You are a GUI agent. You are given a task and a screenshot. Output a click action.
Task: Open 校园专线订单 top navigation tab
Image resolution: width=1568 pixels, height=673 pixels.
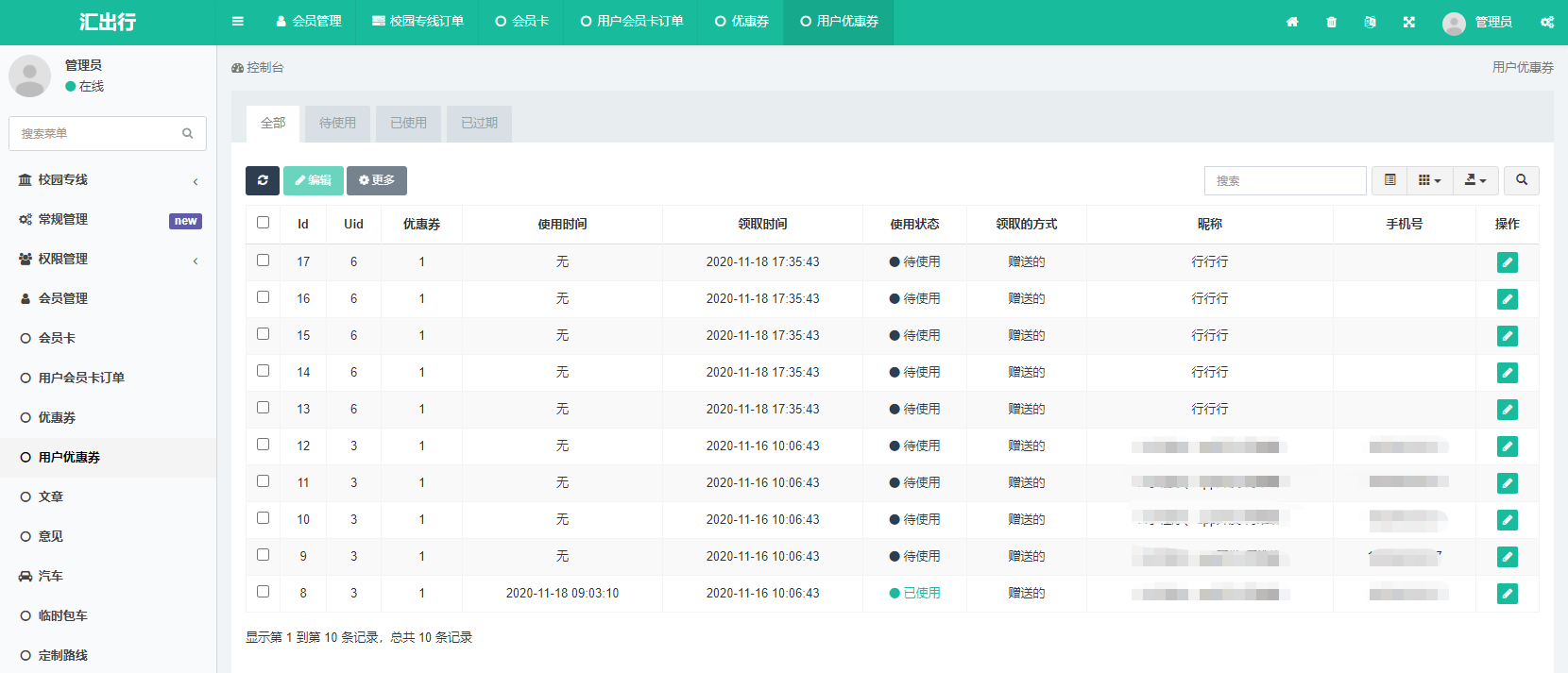click(418, 22)
